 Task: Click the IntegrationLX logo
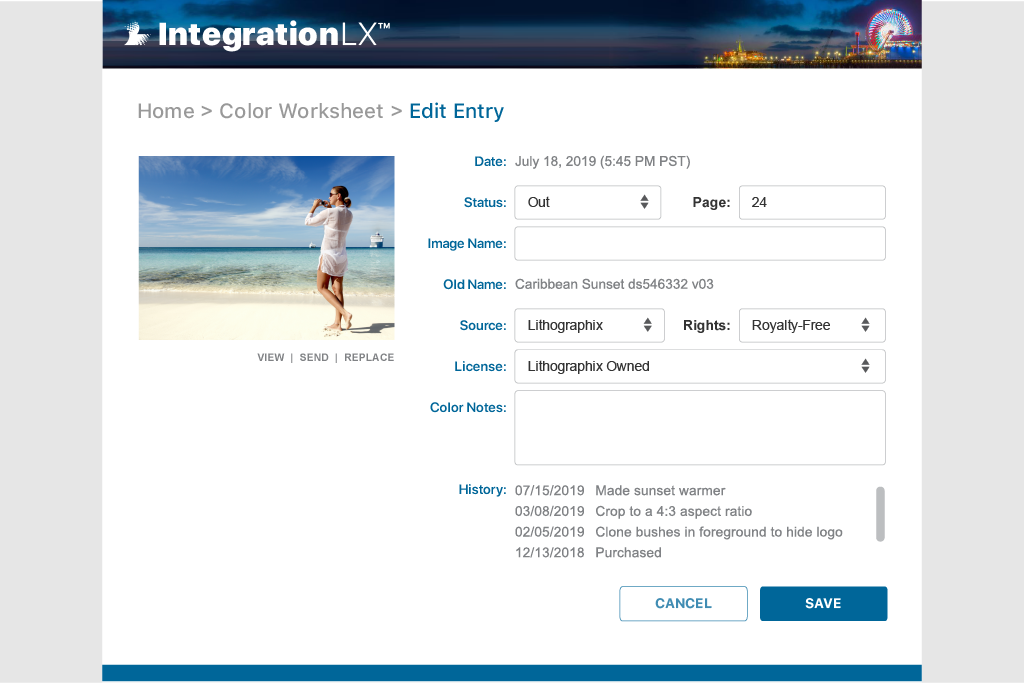[x=258, y=34]
